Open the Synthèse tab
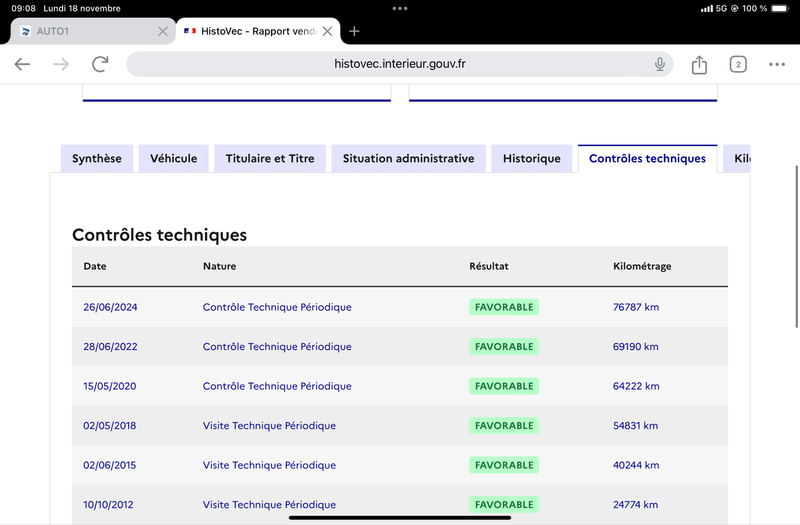The height and width of the screenshot is (525, 800). [x=97, y=159]
